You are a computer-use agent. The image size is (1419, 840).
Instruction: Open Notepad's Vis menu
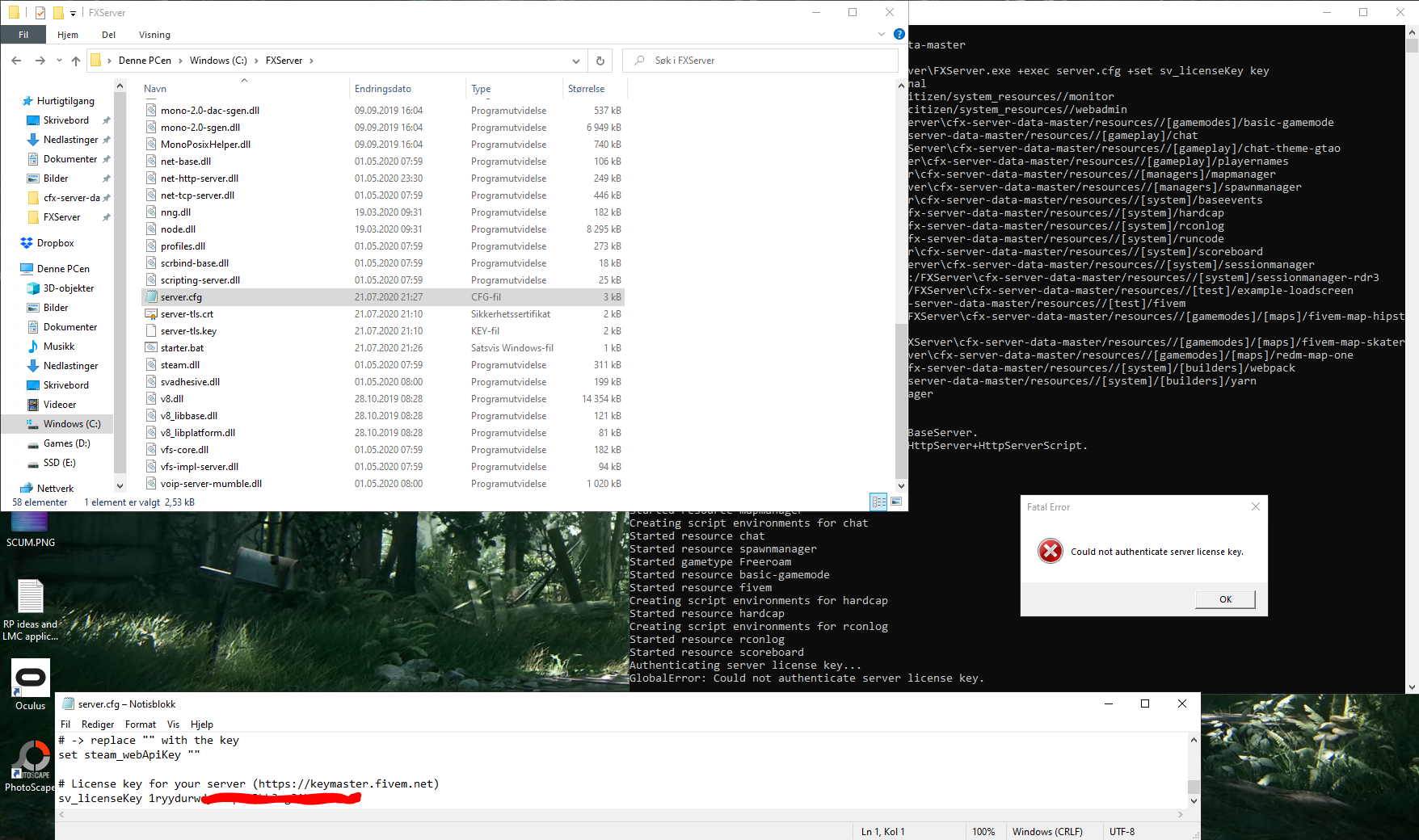(x=173, y=724)
